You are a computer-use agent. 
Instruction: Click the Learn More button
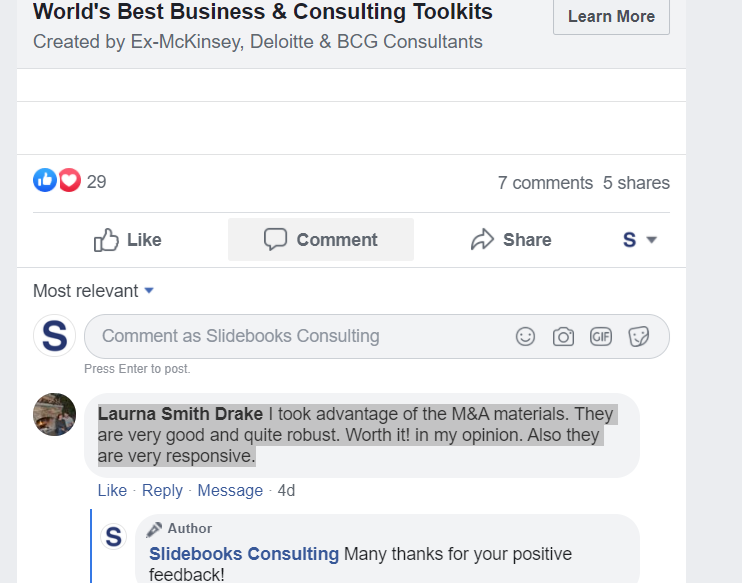click(611, 16)
